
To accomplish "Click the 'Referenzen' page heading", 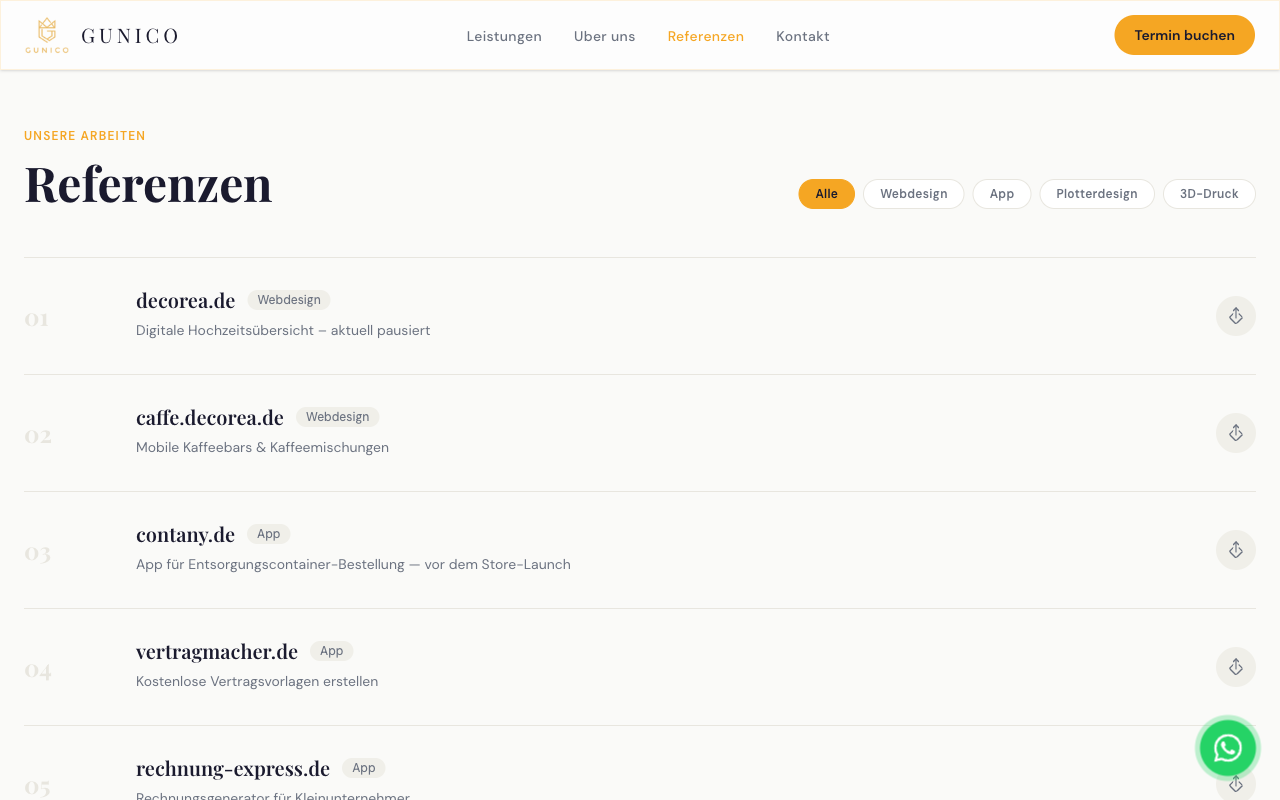I will [148, 184].
